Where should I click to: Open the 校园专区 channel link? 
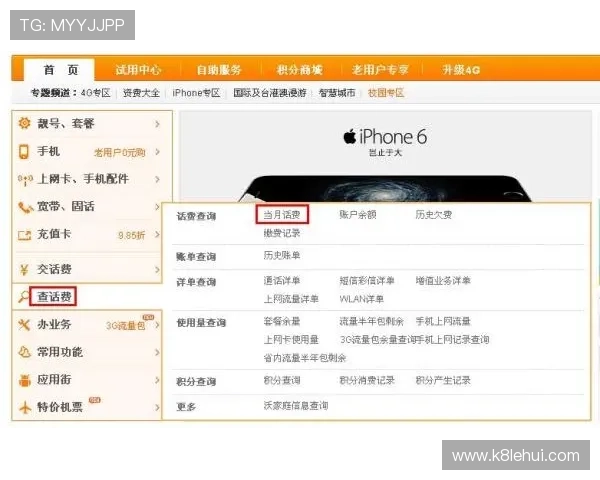[x=386, y=93]
